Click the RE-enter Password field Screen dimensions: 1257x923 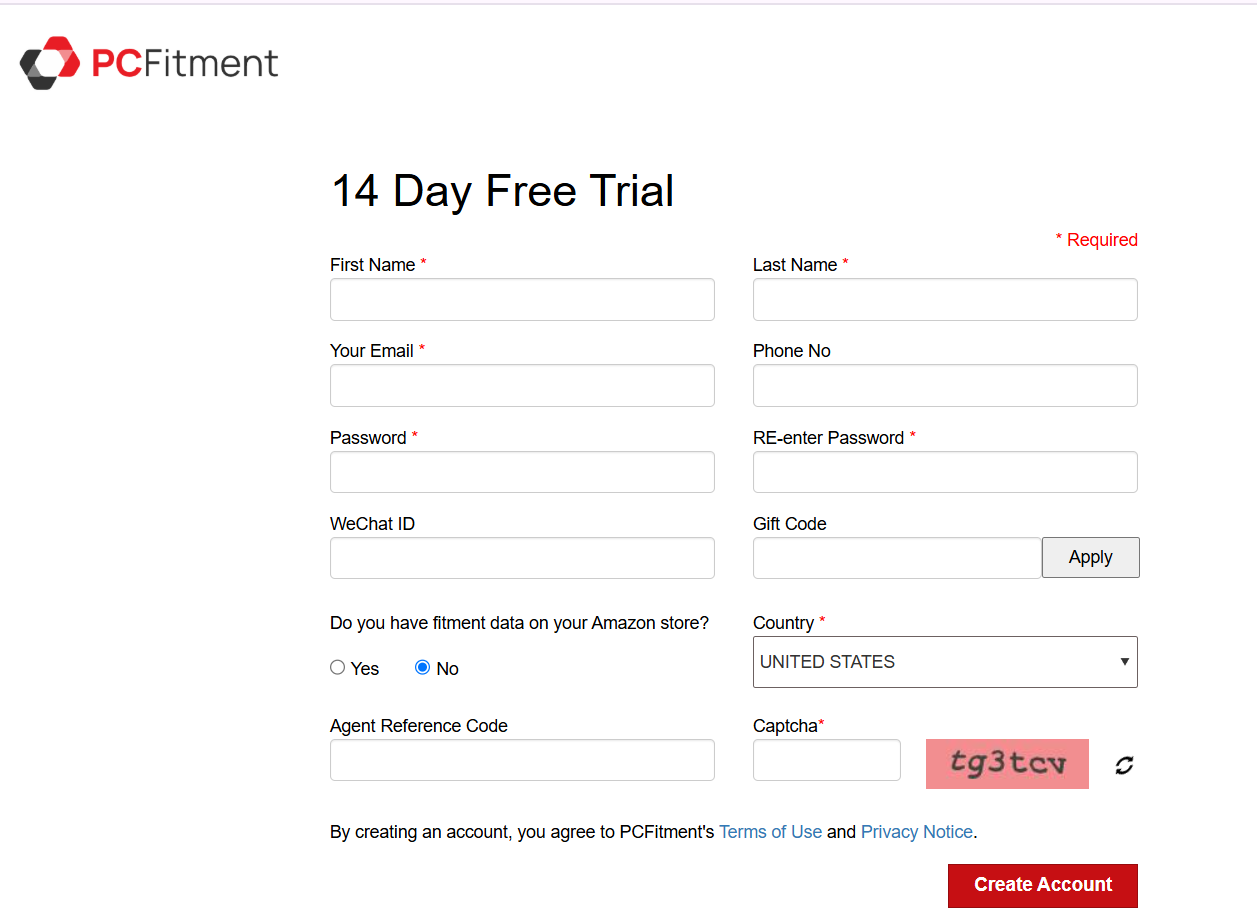click(945, 472)
